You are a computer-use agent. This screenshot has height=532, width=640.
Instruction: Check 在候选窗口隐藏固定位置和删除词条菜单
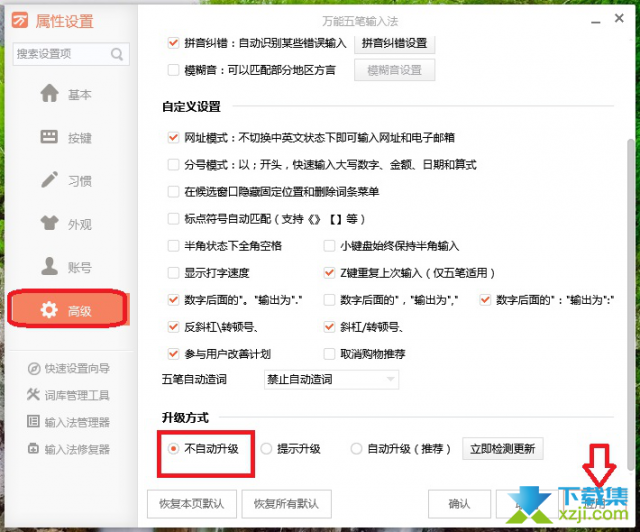[x=173, y=191]
